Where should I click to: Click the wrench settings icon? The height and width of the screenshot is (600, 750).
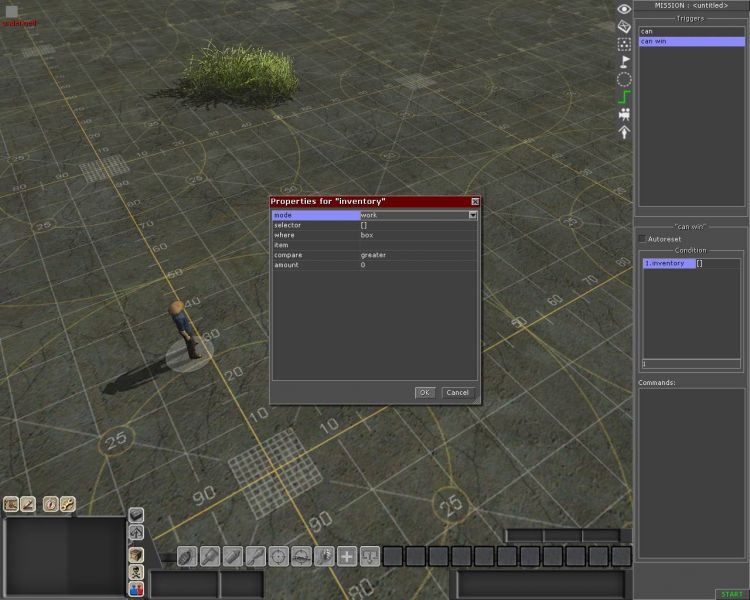[x=67, y=504]
